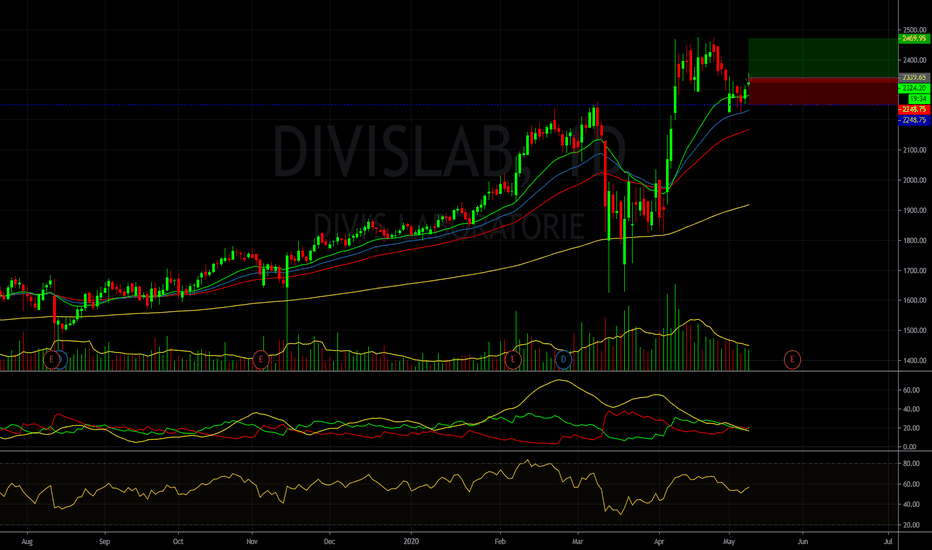Click the 2400.00 price scale value
Viewport: 932px width, 550px height.
[915, 60]
